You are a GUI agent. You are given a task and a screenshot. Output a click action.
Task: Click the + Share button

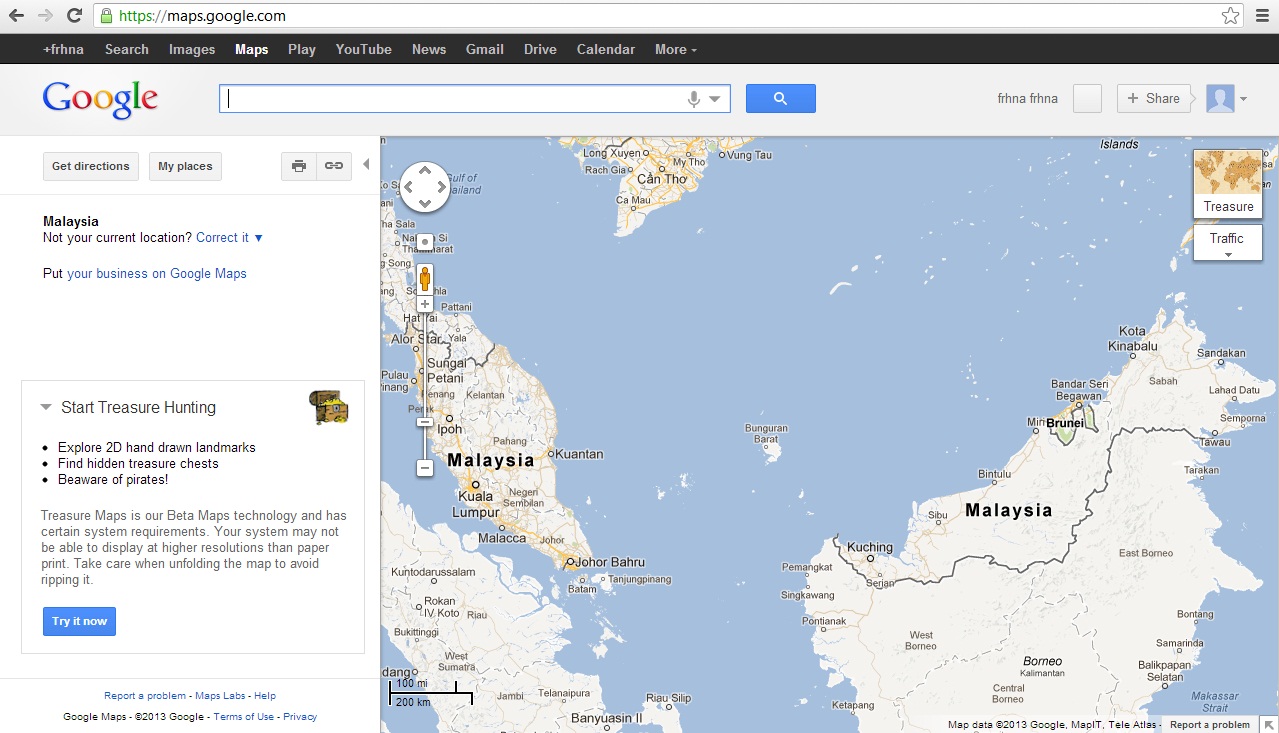(1154, 98)
